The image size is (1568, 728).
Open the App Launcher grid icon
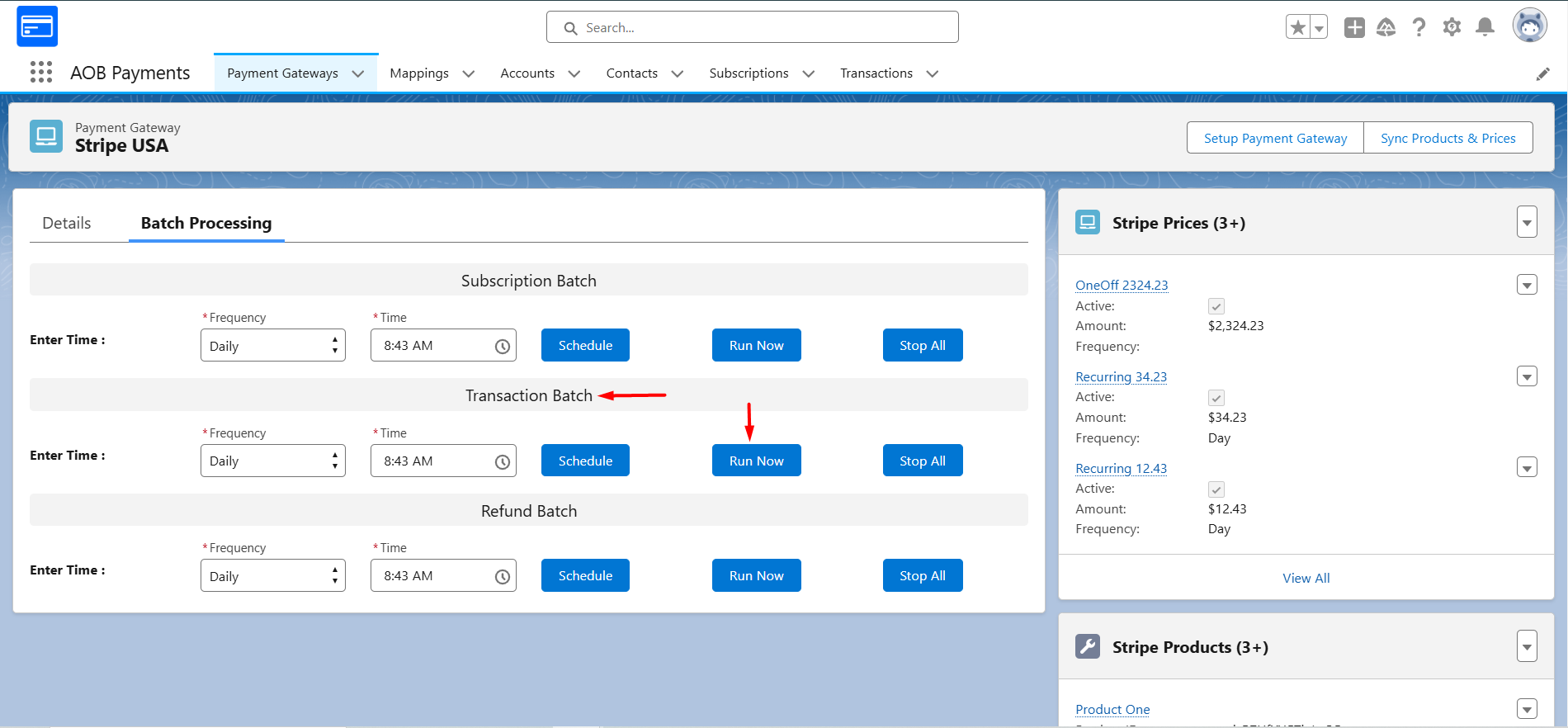41,73
